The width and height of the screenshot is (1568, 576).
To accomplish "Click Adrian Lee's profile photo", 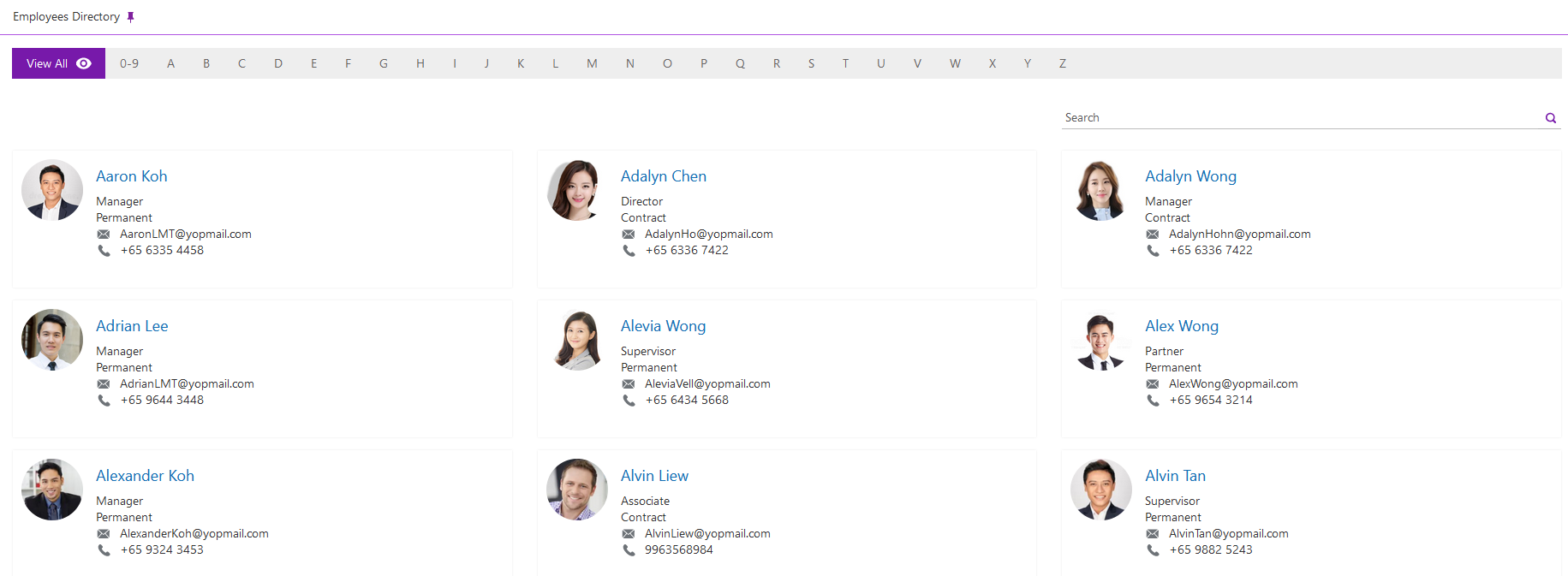I will click(x=52, y=340).
